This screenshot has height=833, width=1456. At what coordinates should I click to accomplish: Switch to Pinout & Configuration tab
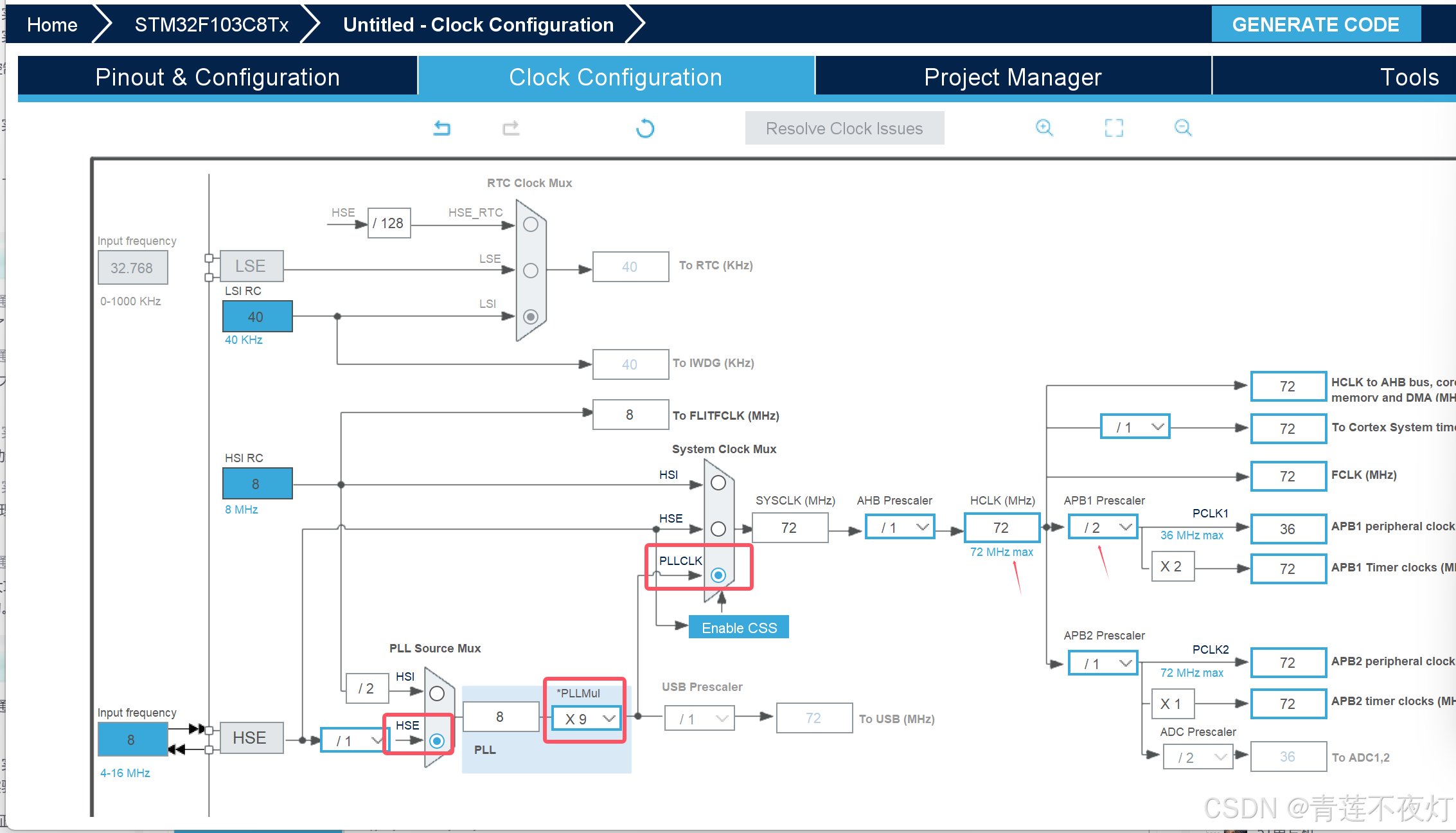click(217, 77)
